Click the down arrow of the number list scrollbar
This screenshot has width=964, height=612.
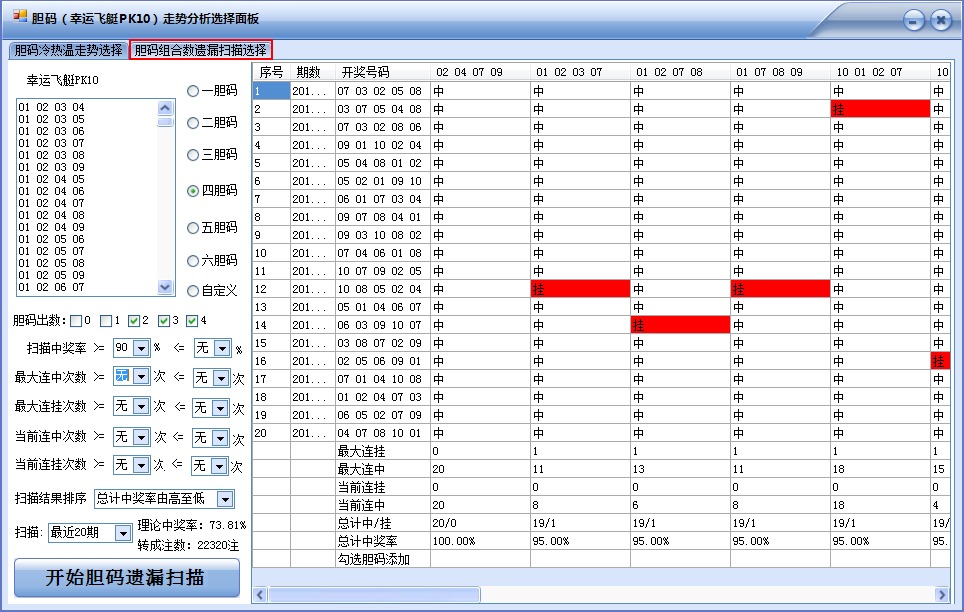click(163, 288)
